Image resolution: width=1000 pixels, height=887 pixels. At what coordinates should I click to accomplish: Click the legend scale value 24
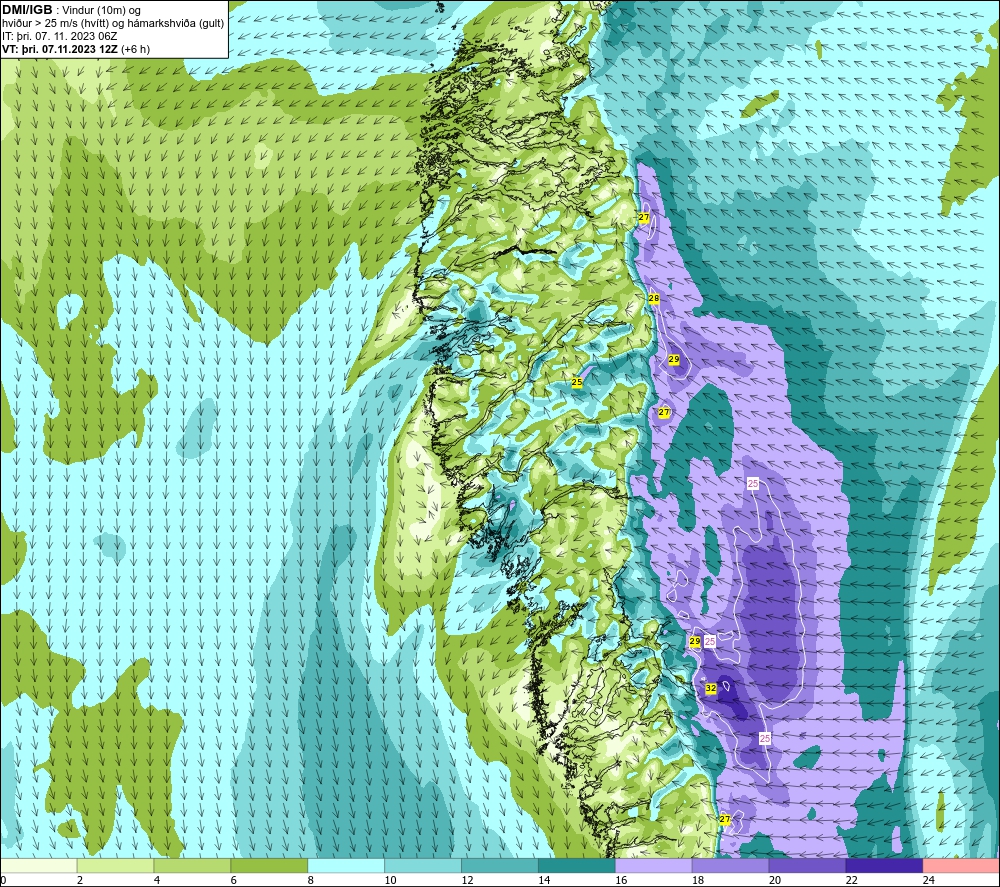[929, 880]
